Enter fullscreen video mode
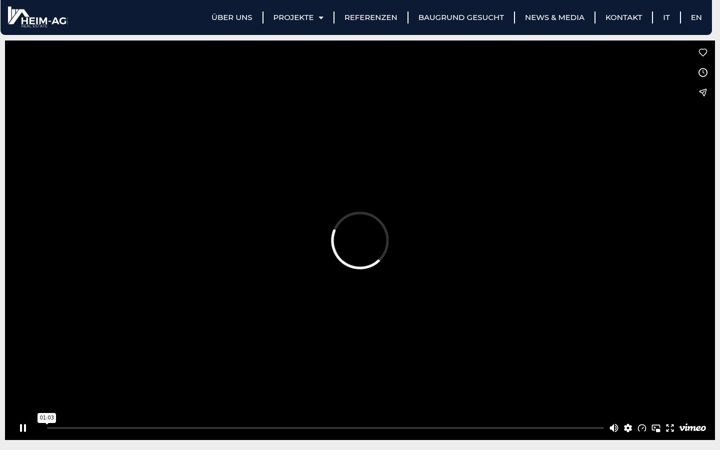The height and width of the screenshot is (450, 720). 670,428
